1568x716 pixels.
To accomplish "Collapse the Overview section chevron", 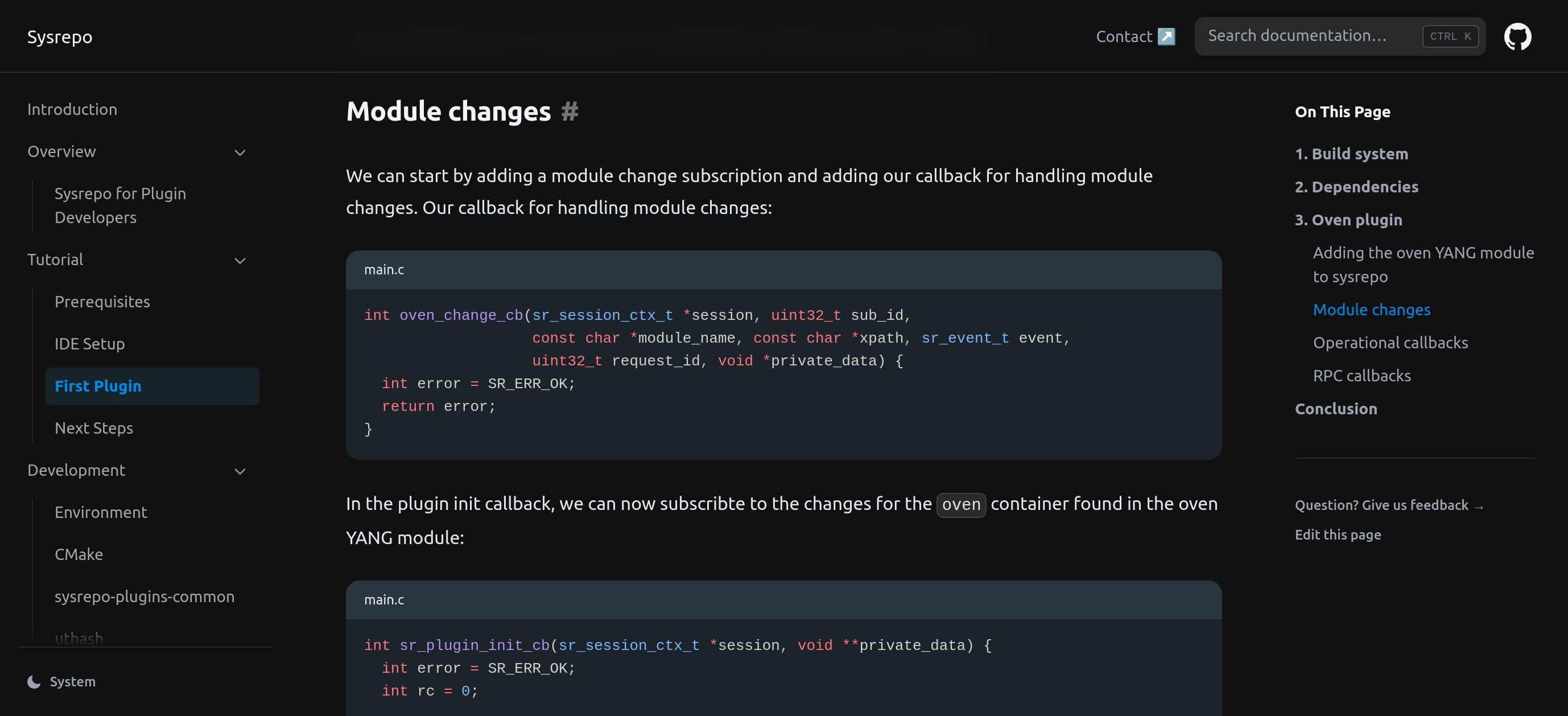I will pyautogui.click(x=240, y=152).
